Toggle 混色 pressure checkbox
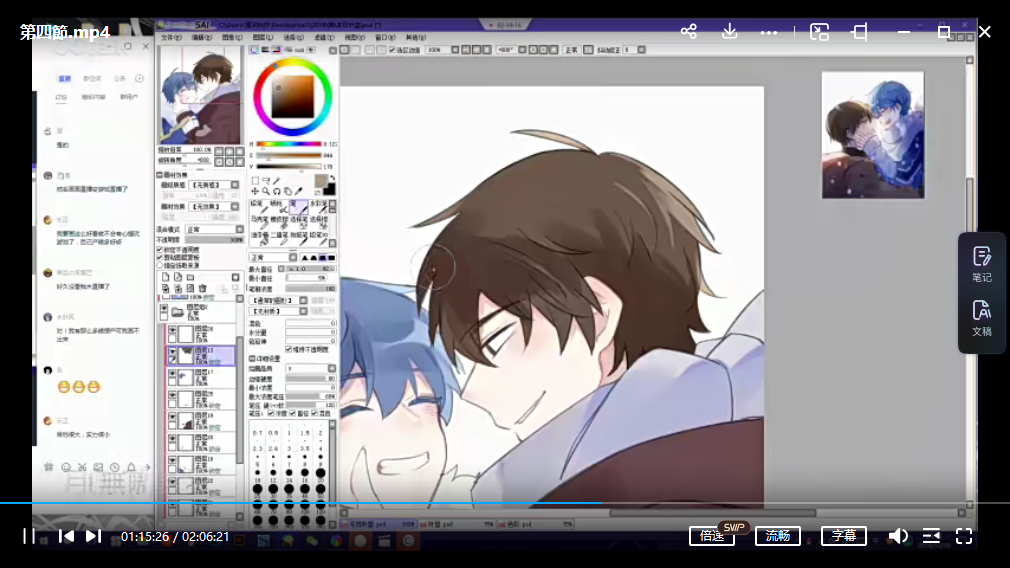 click(x=314, y=413)
